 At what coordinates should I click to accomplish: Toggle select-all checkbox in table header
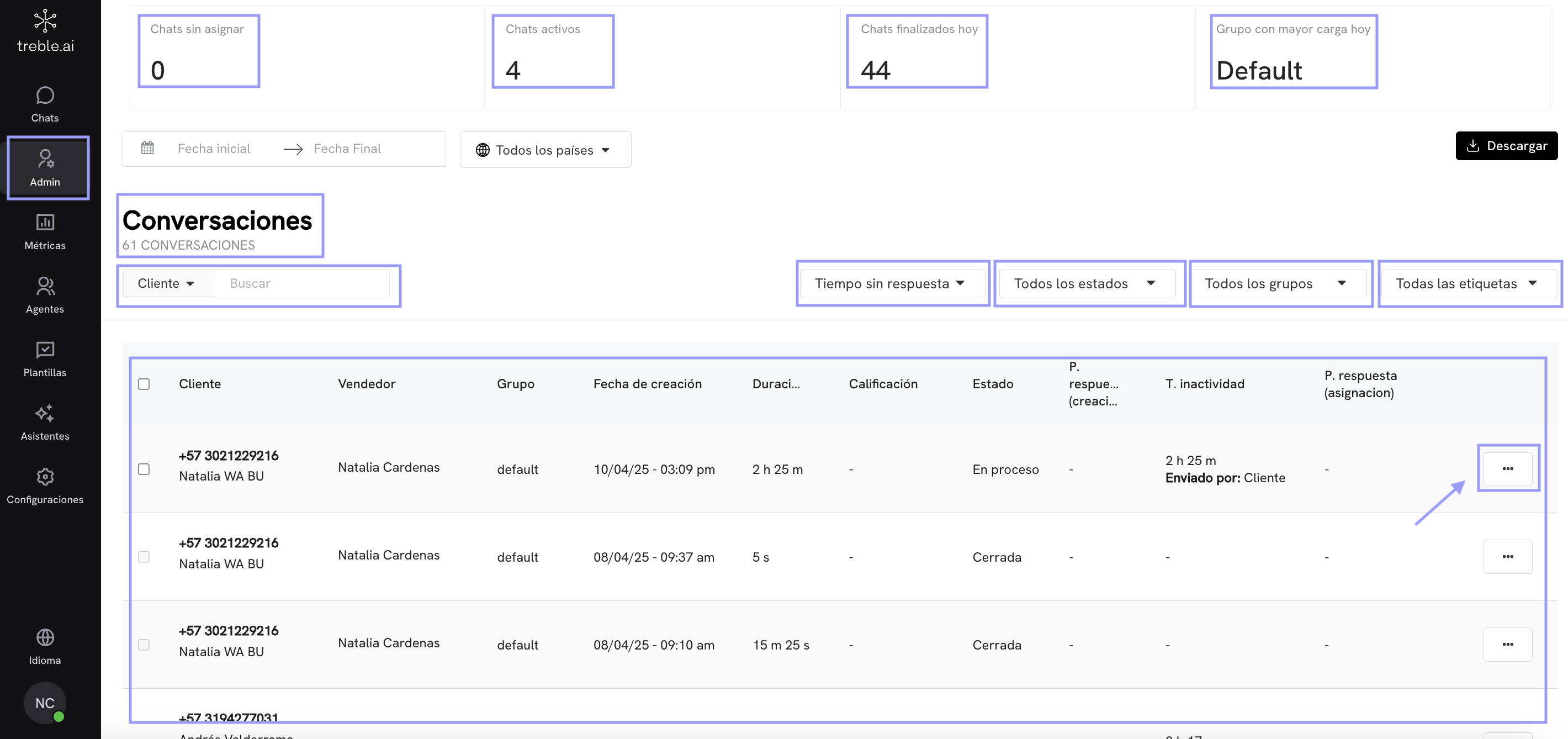tap(144, 383)
